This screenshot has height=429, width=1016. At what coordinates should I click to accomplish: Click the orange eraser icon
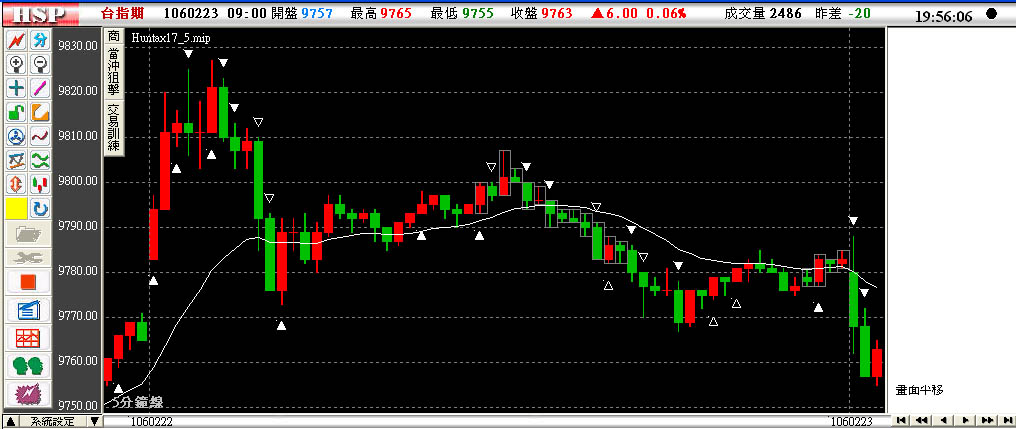[40, 111]
